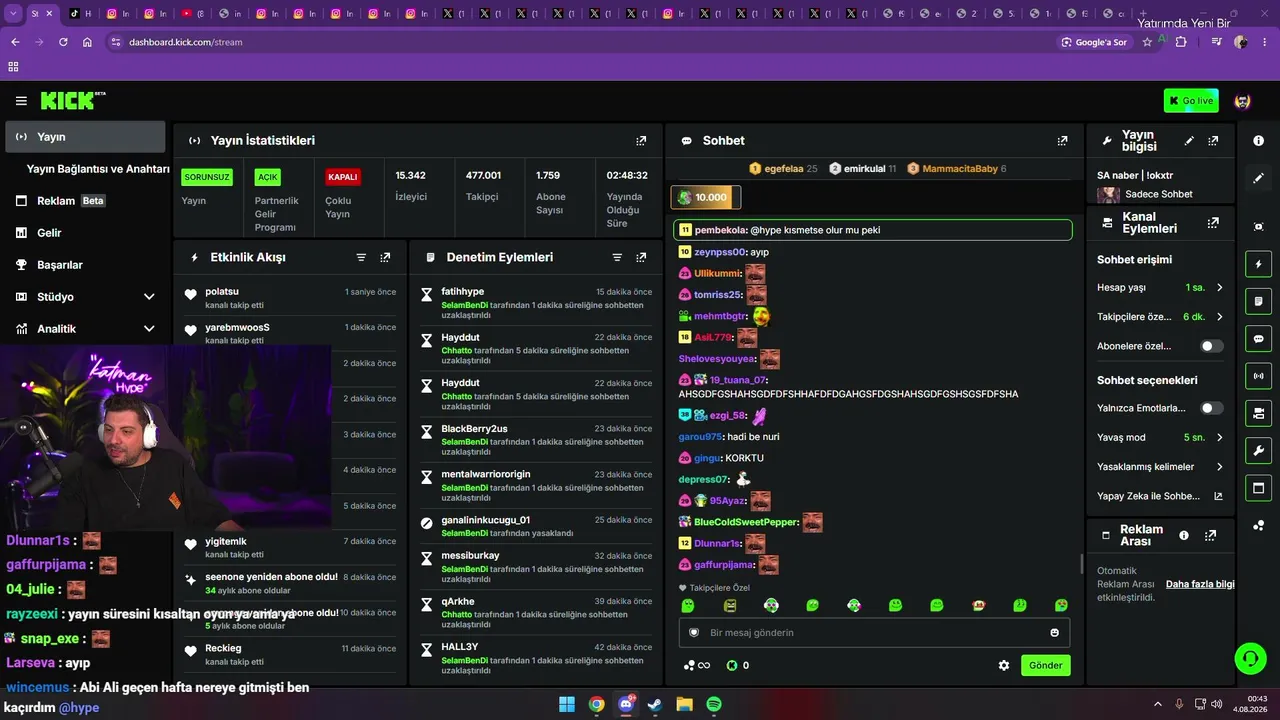Open the hamburger navigation menu
The height and width of the screenshot is (720, 1280).
pyautogui.click(x=21, y=101)
